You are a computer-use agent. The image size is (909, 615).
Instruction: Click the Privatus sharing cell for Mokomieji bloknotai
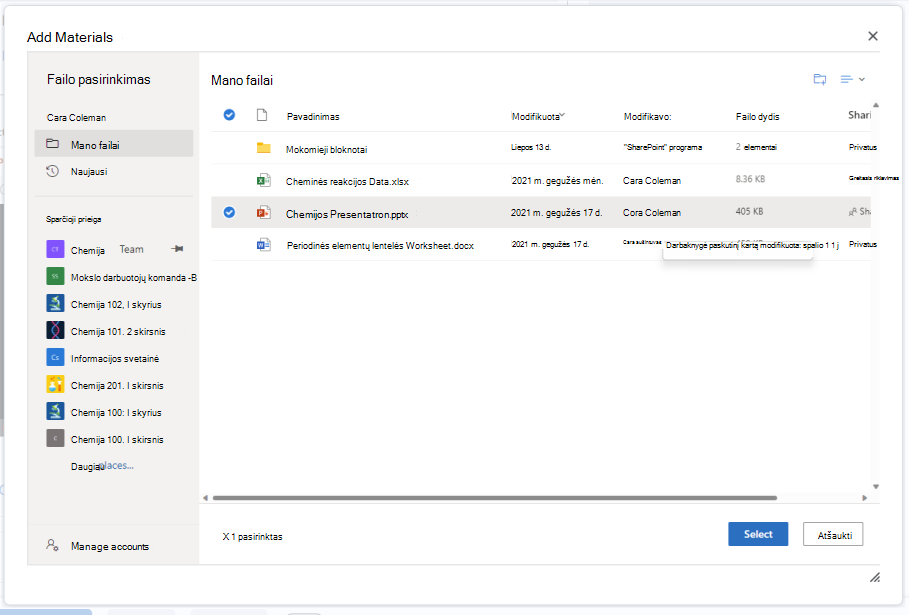(x=863, y=147)
